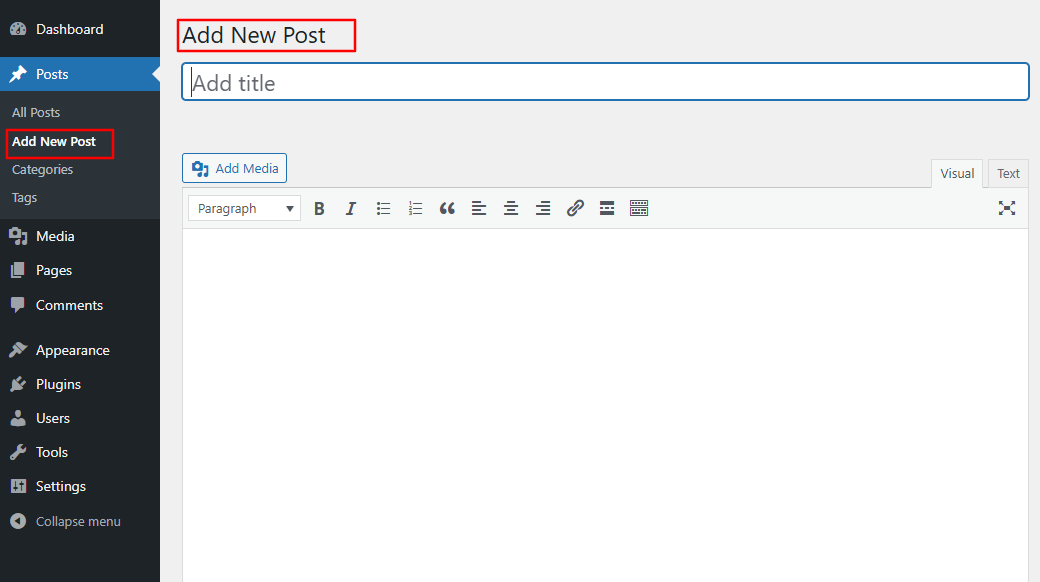Viewport: 1040px width, 582px height.
Task: Align text left
Action: click(x=479, y=208)
